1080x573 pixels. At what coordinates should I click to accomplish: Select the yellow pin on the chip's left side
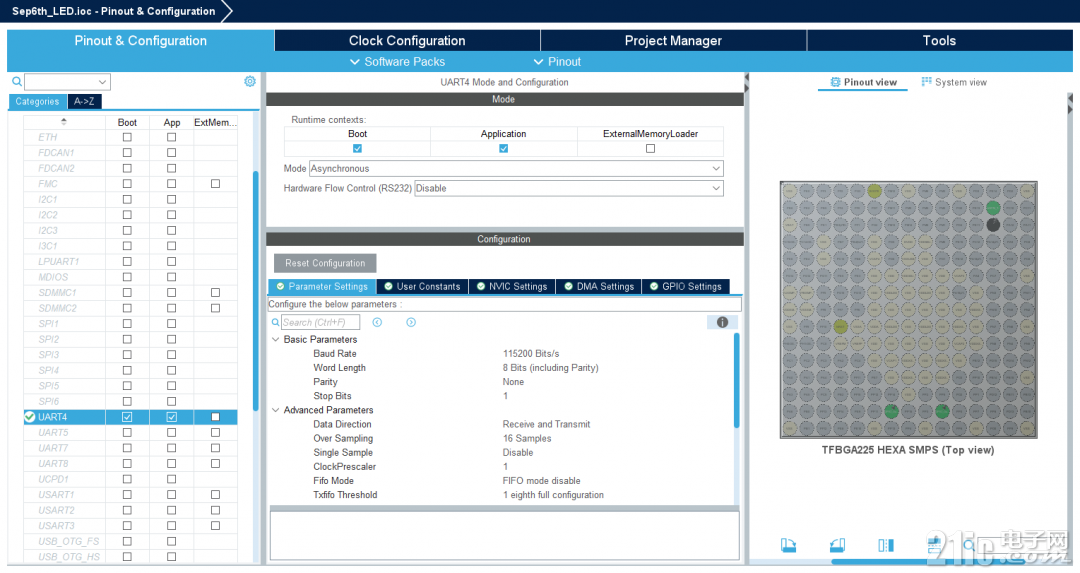[840, 326]
